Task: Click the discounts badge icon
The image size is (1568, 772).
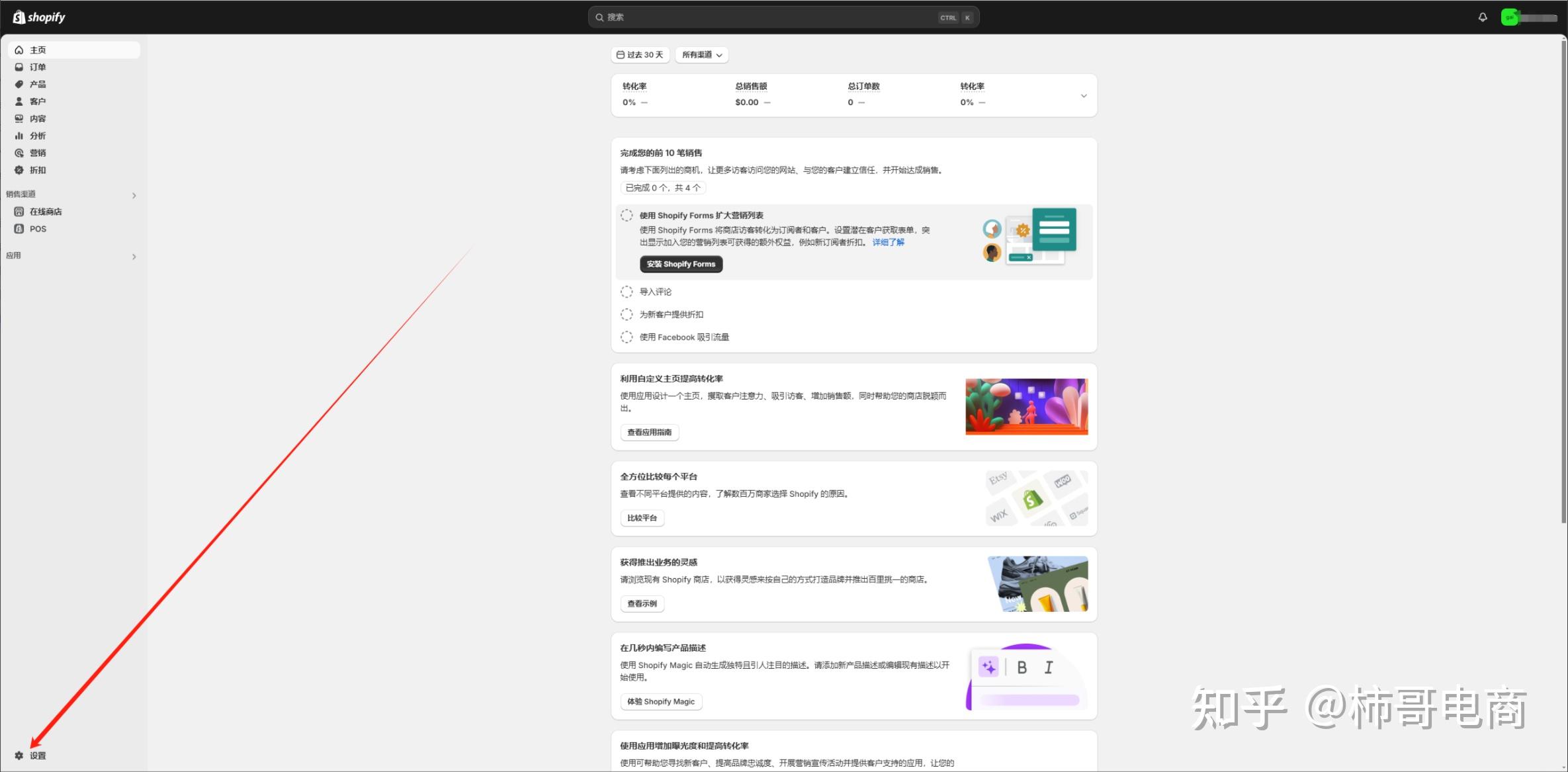Action: click(19, 171)
